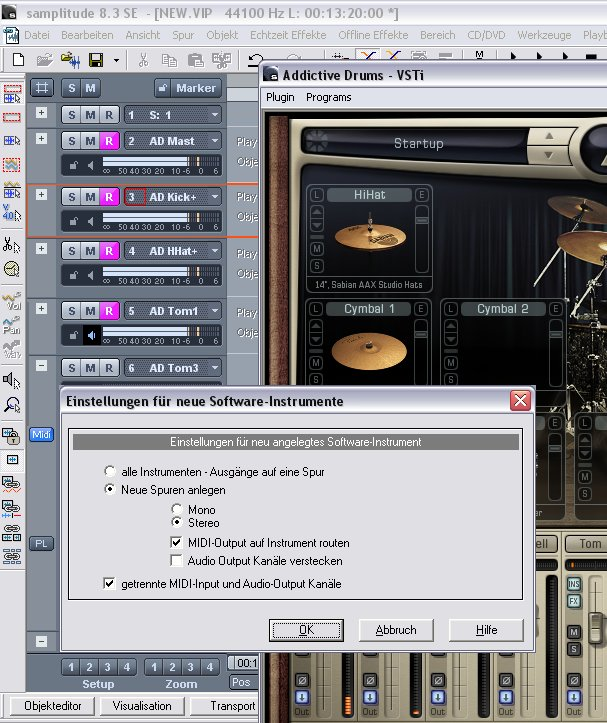Uncheck 'getrennte MIDI-Input und Audio-Output Kanäle'

coord(109,583)
